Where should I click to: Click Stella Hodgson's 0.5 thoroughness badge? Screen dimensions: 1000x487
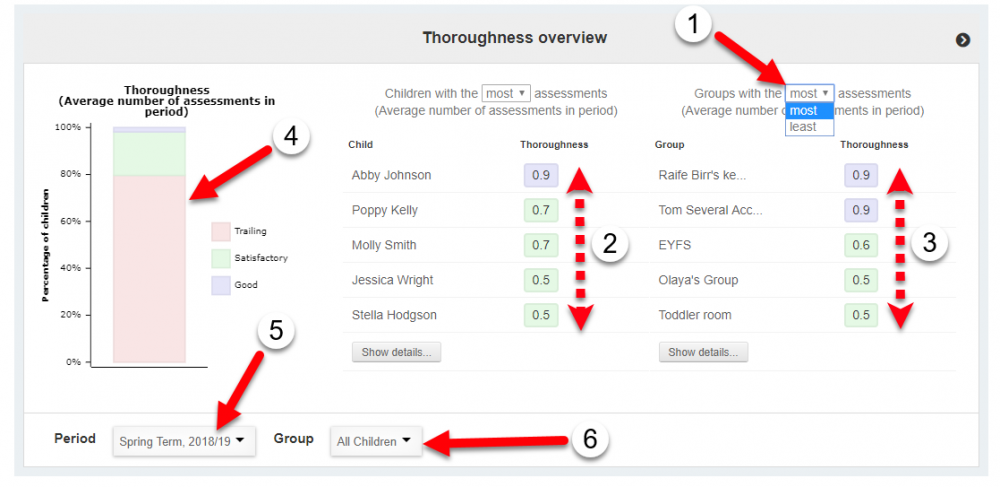[x=540, y=316]
